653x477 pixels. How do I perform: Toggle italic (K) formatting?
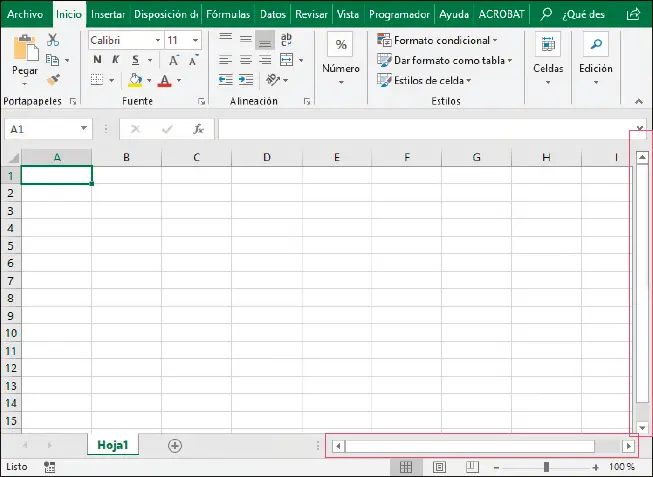[116, 60]
